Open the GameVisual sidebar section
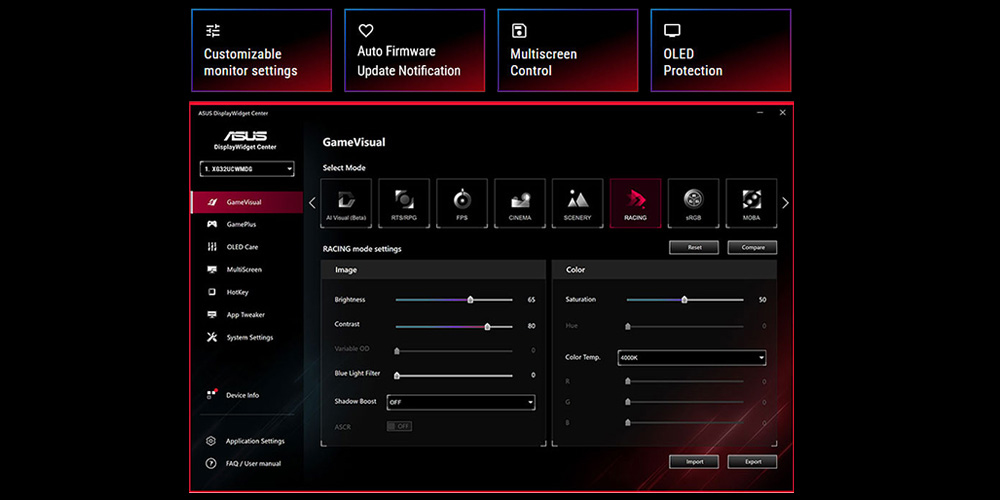Screen dimensions: 1000x500 click(x=247, y=202)
